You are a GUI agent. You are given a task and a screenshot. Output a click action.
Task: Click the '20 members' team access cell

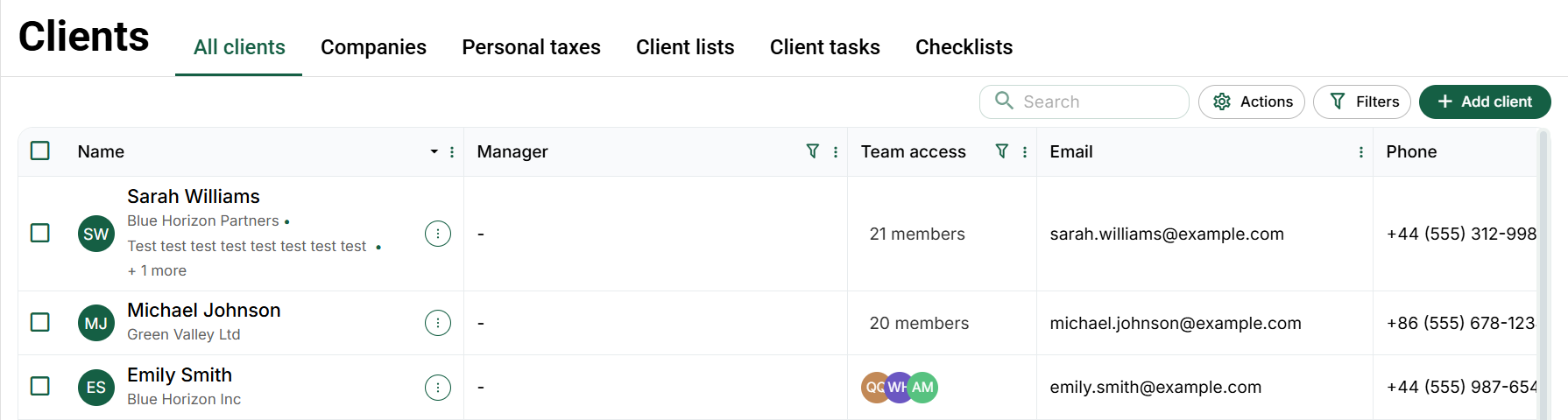coord(919,323)
